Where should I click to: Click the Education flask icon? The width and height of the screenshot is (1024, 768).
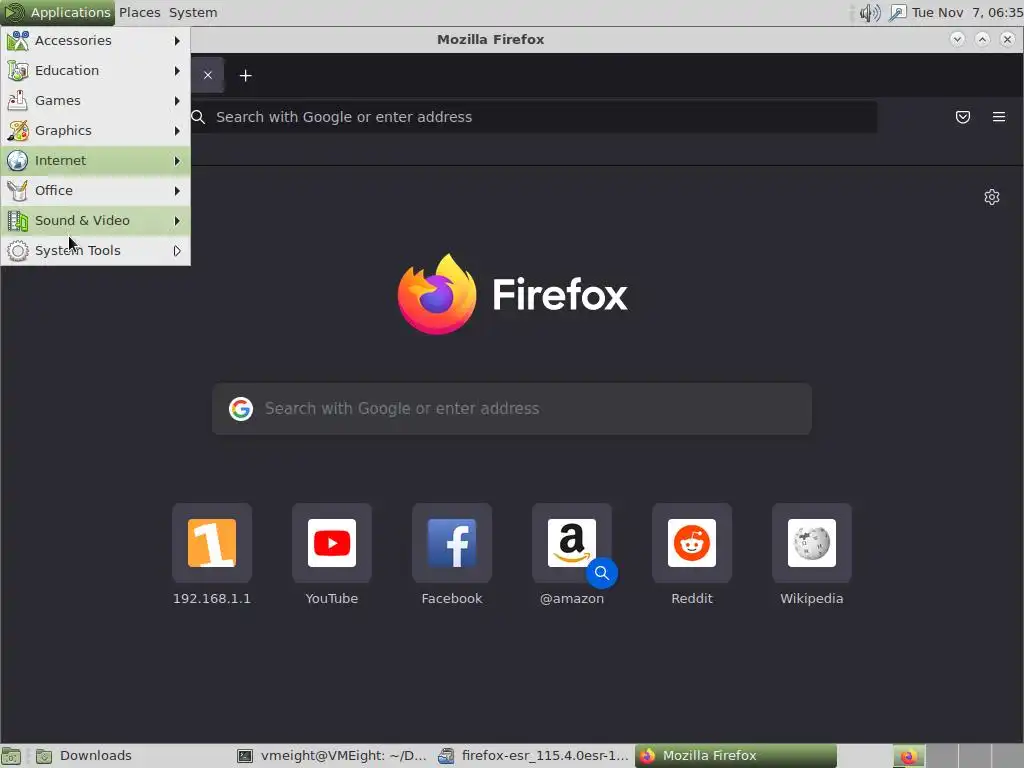click(x=18, y=71)
